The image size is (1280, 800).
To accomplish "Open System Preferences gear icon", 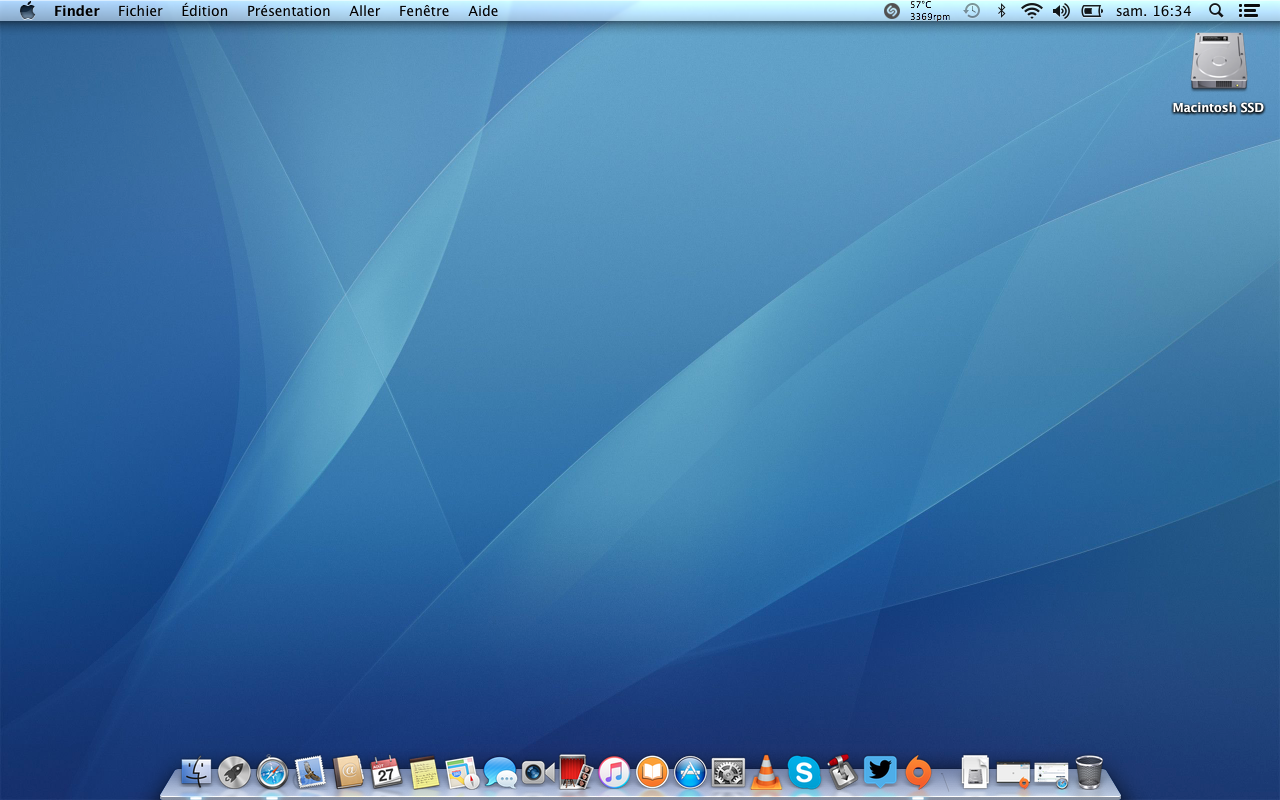I will [728, 772].
